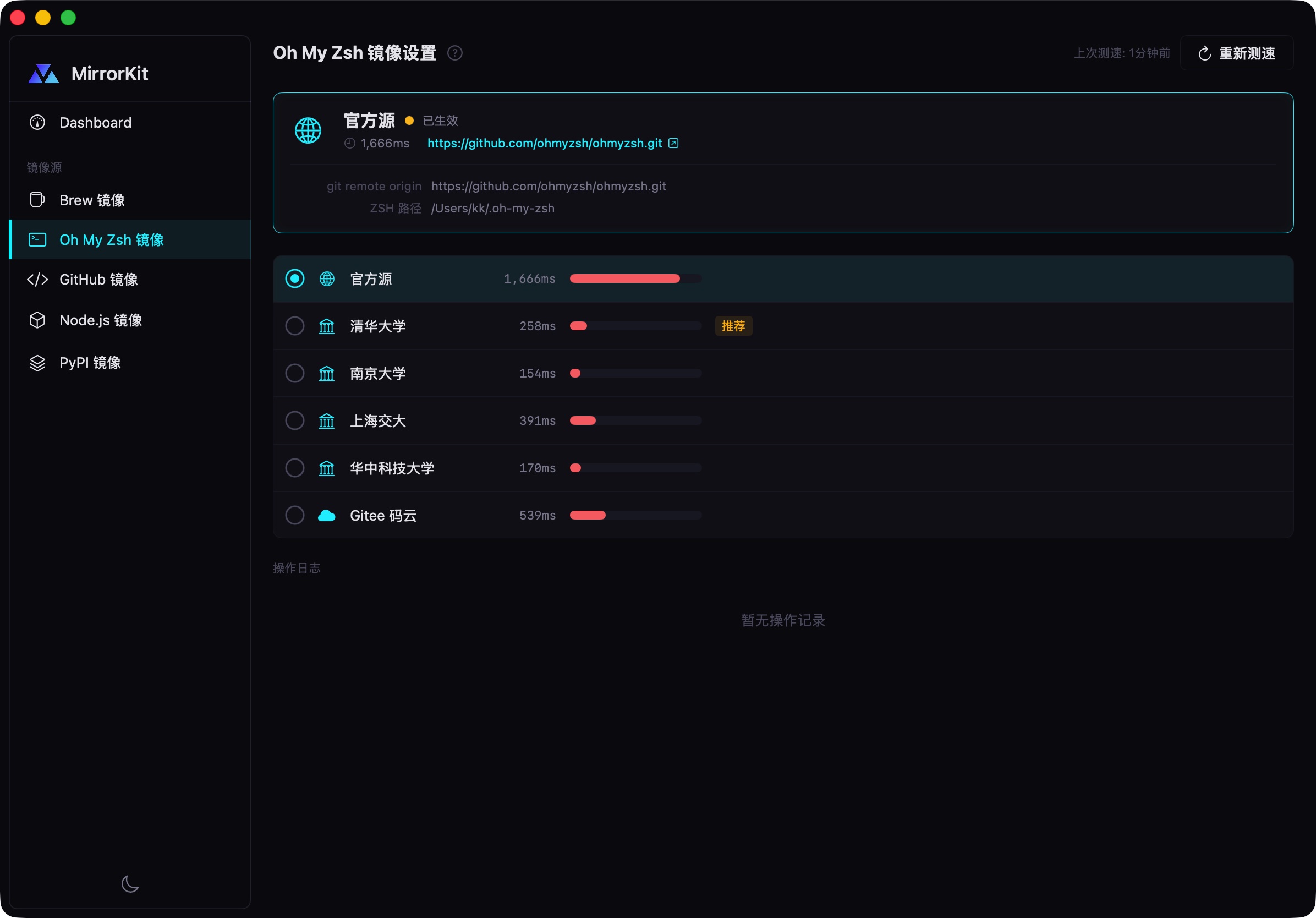Select the 南京大学 mirror radio button
This screenshot has height=918, width=1316.
coord(294,373)
